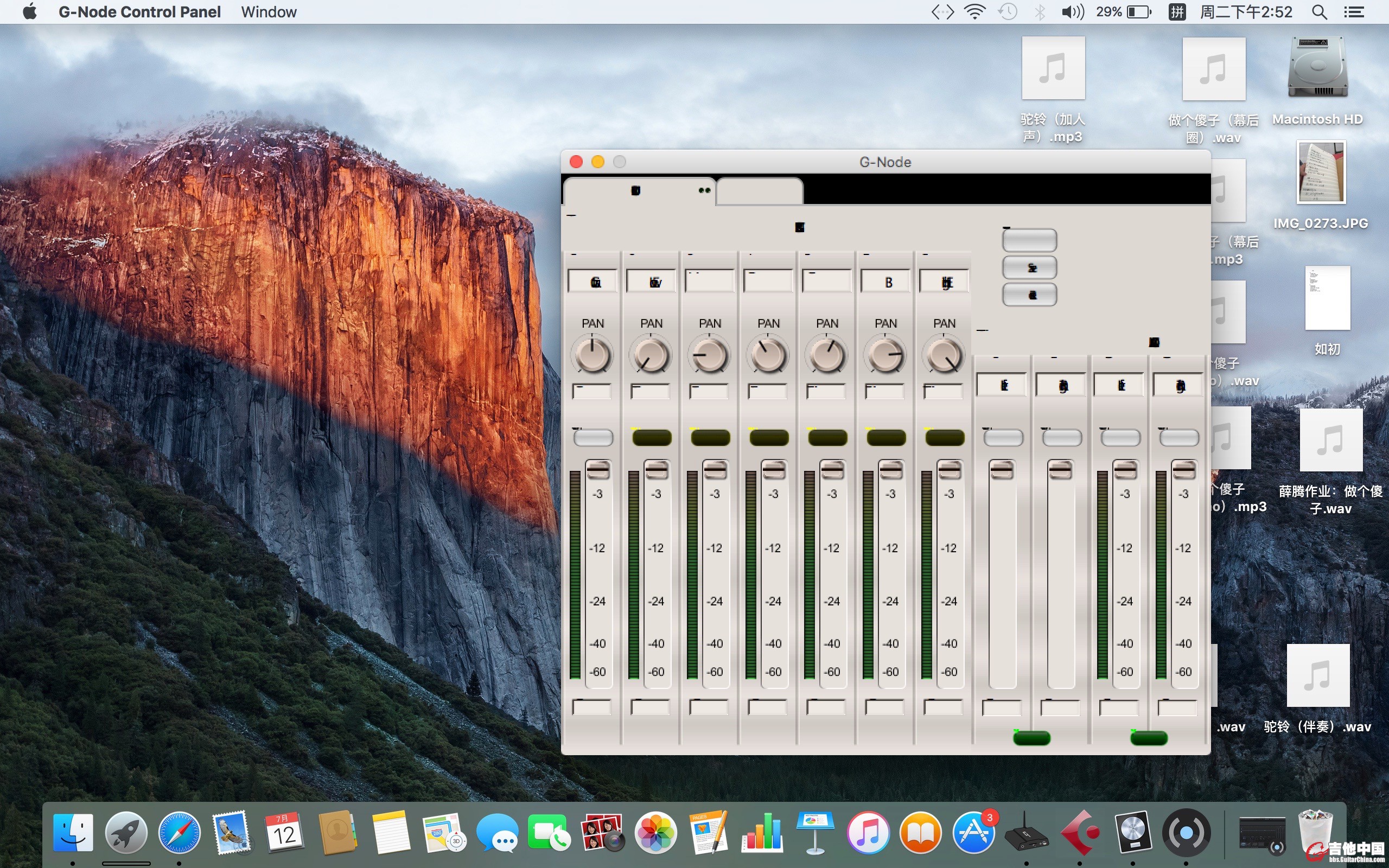This screenshot has width=1389, height=868.
Task: Click the bottom button of three stacked buttons
Action: click(1029, 295)
